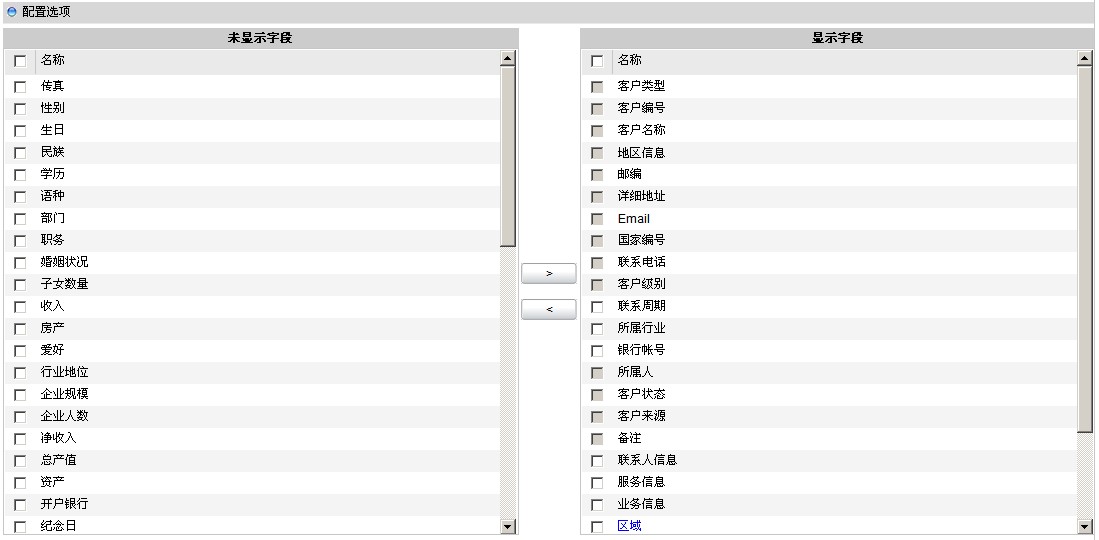Select the 客户状态 text row
Image resolution: width=1099 pixels, height=540 pixels.
click(641, 394)
